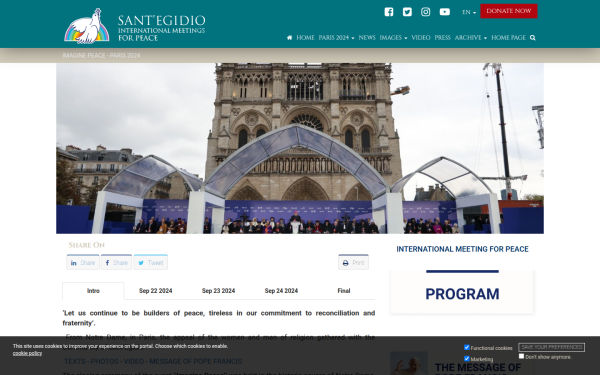Image resolution: width=600 pixels, height=375 pixels.
Task: Click the Sant'Egidio dove rainbow logo
Action: click(x=87, y=26)
